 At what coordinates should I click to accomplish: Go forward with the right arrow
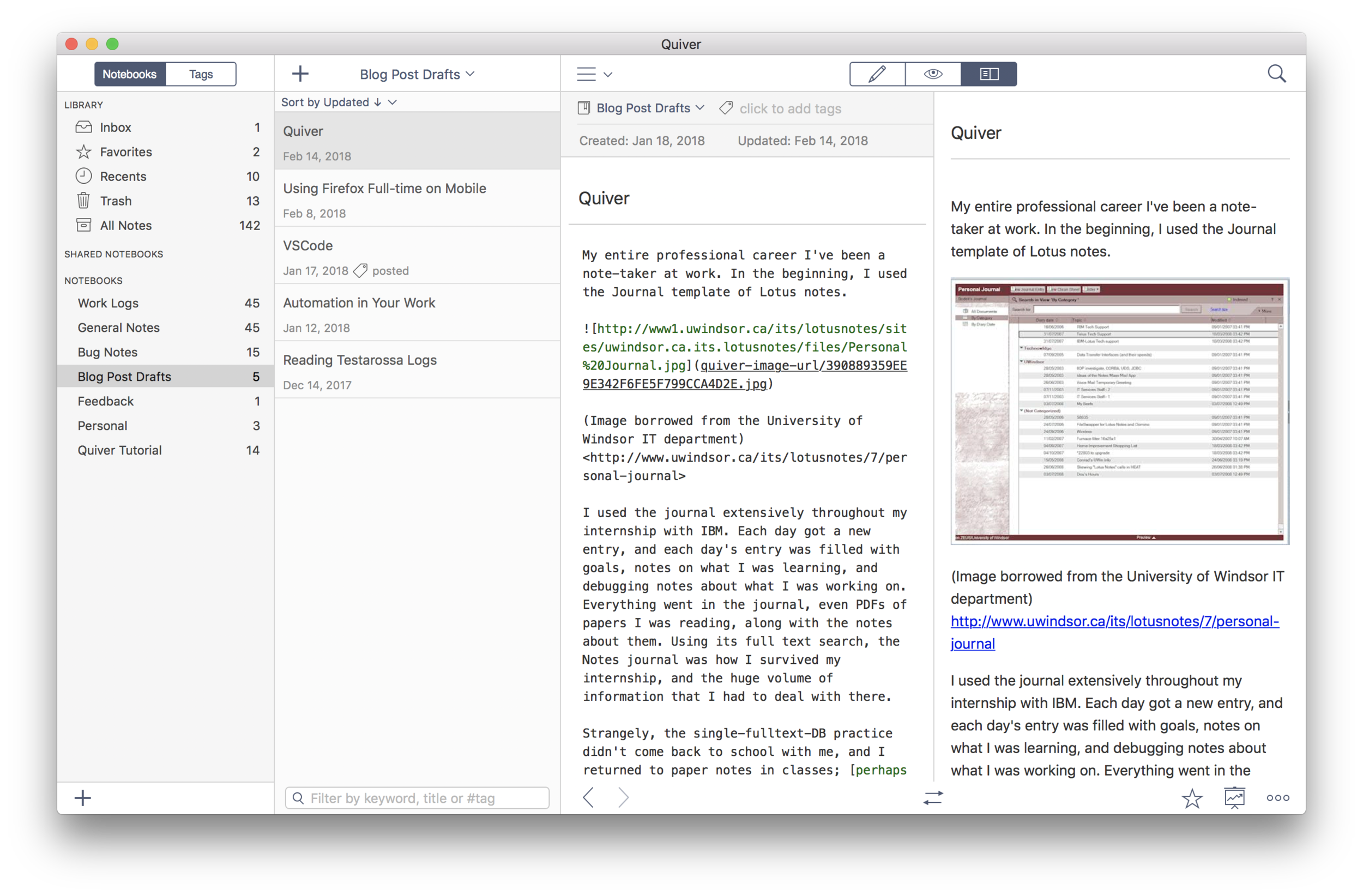623,797
